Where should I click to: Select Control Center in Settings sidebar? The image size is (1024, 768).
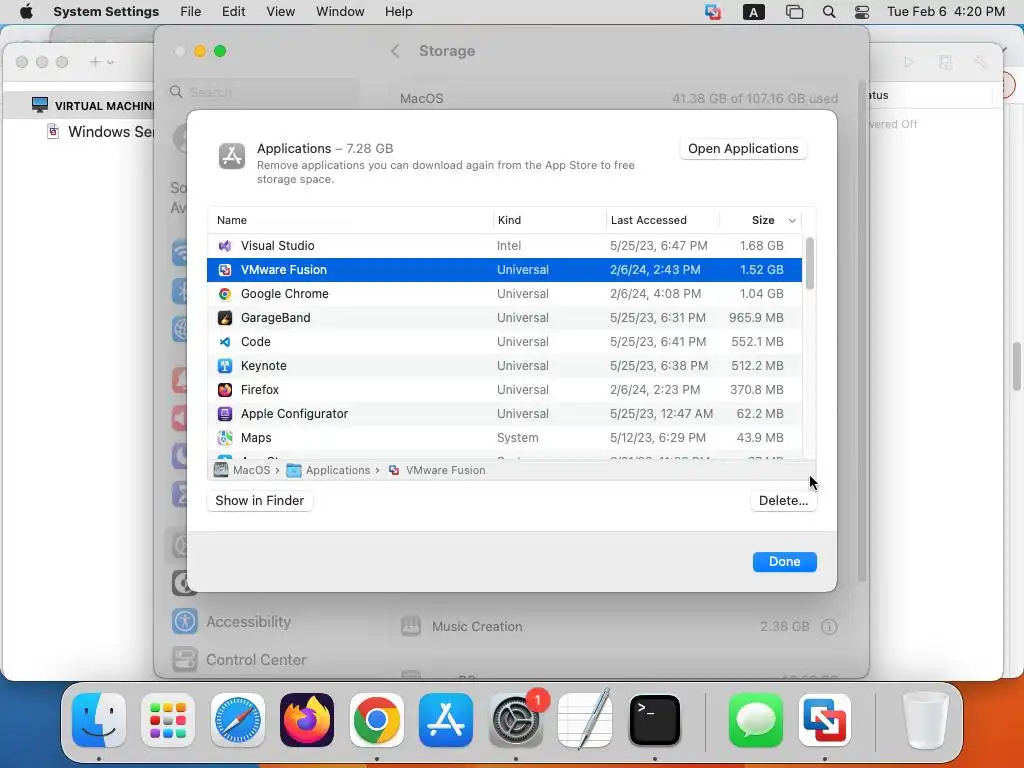256,660
